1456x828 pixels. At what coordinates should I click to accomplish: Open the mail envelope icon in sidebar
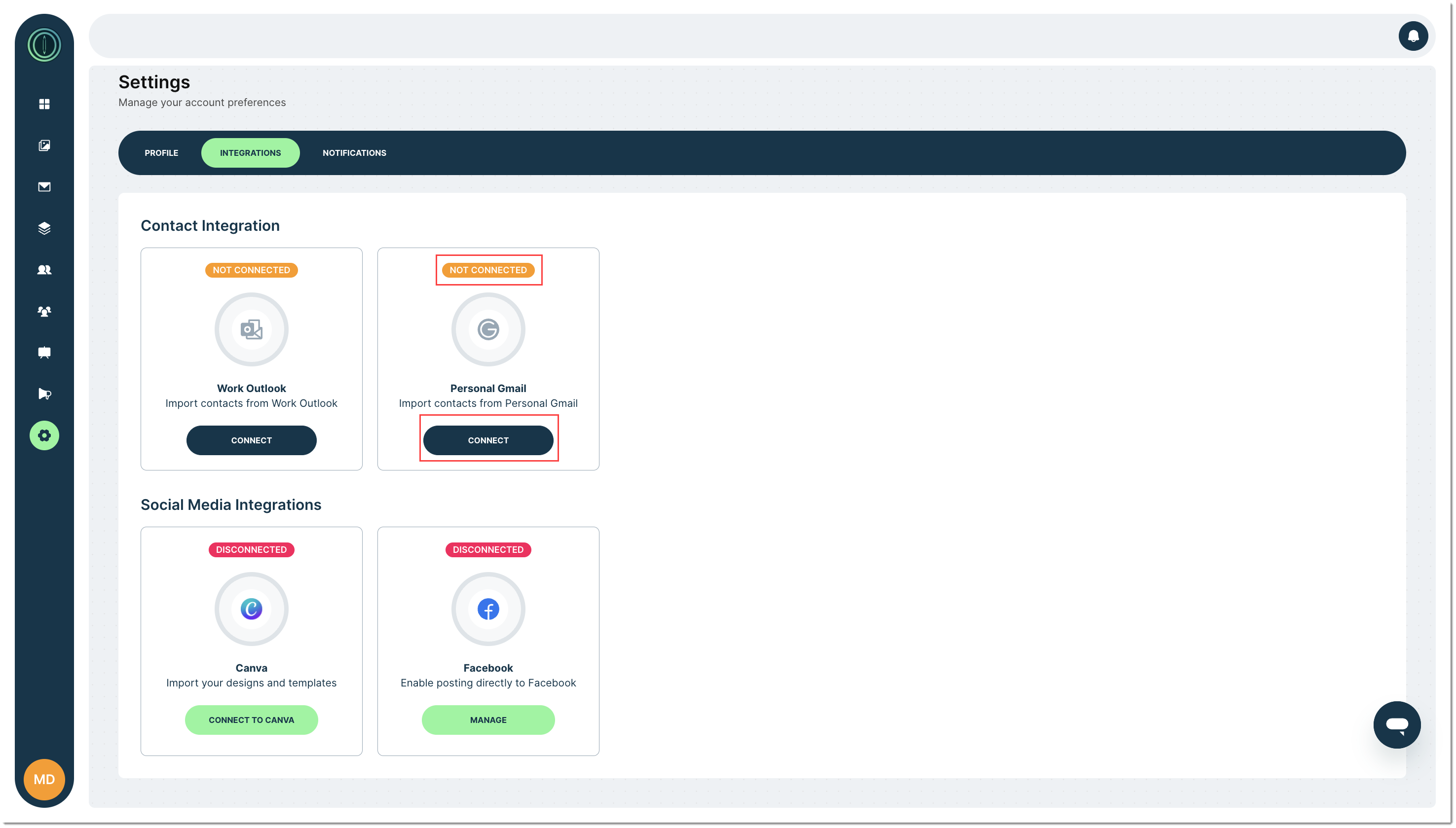pyautogui.click(x=44, y=187)
